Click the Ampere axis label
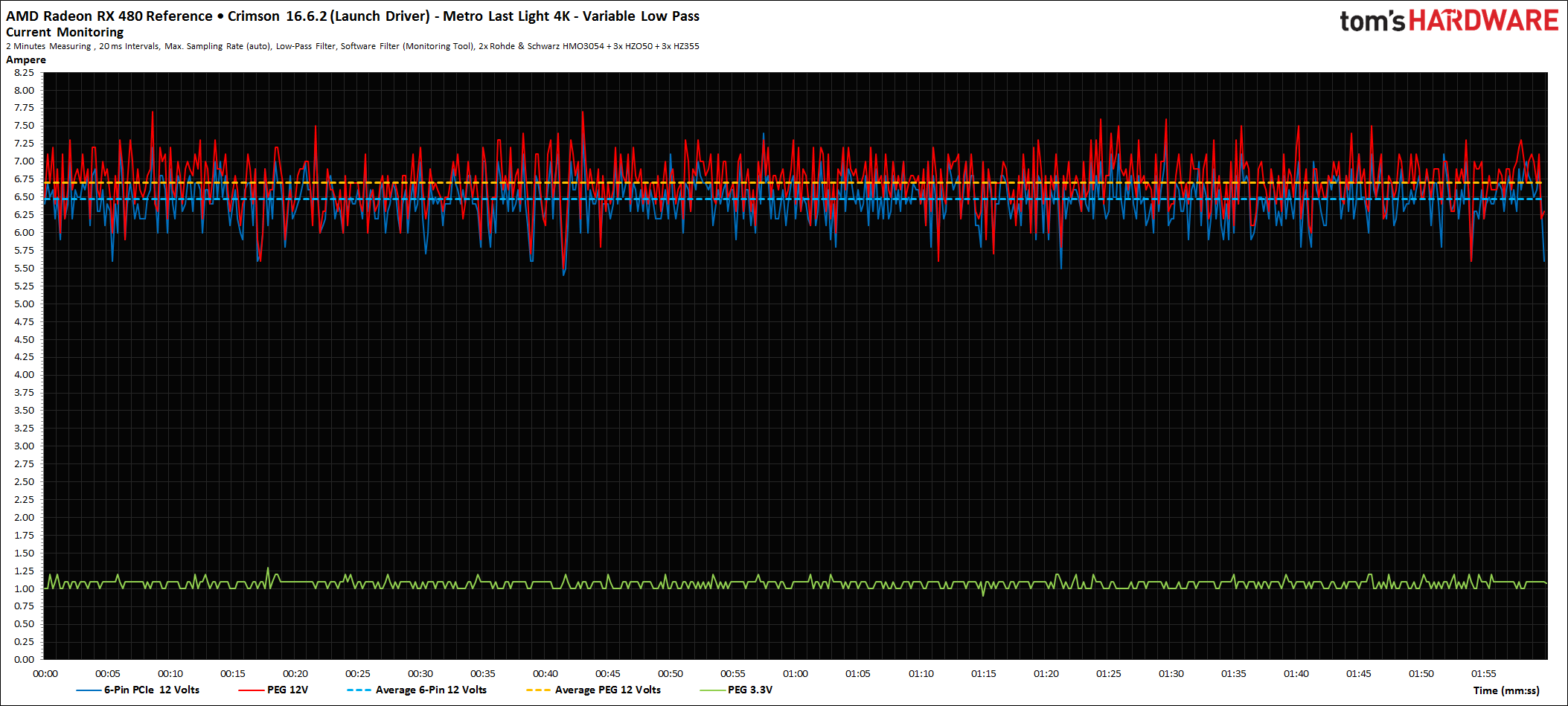 (x=26, y=60)
